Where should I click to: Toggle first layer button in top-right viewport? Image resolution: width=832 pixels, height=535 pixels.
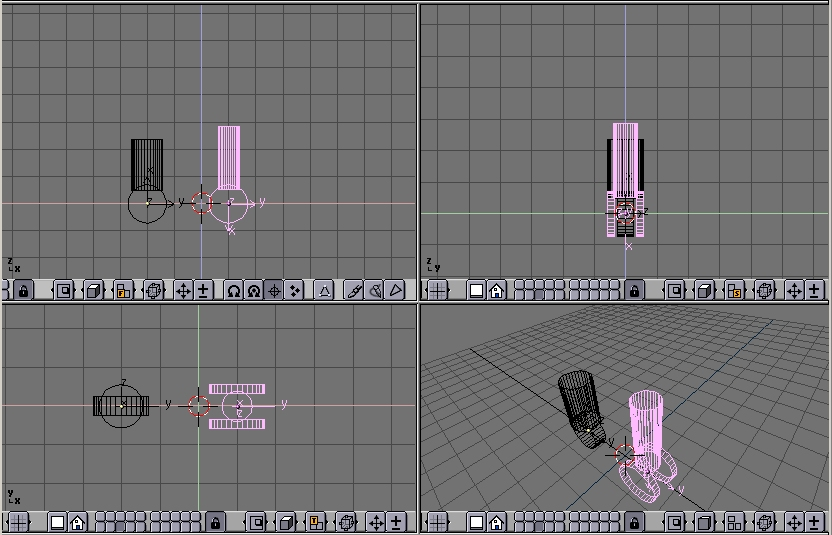coord(519,286)
